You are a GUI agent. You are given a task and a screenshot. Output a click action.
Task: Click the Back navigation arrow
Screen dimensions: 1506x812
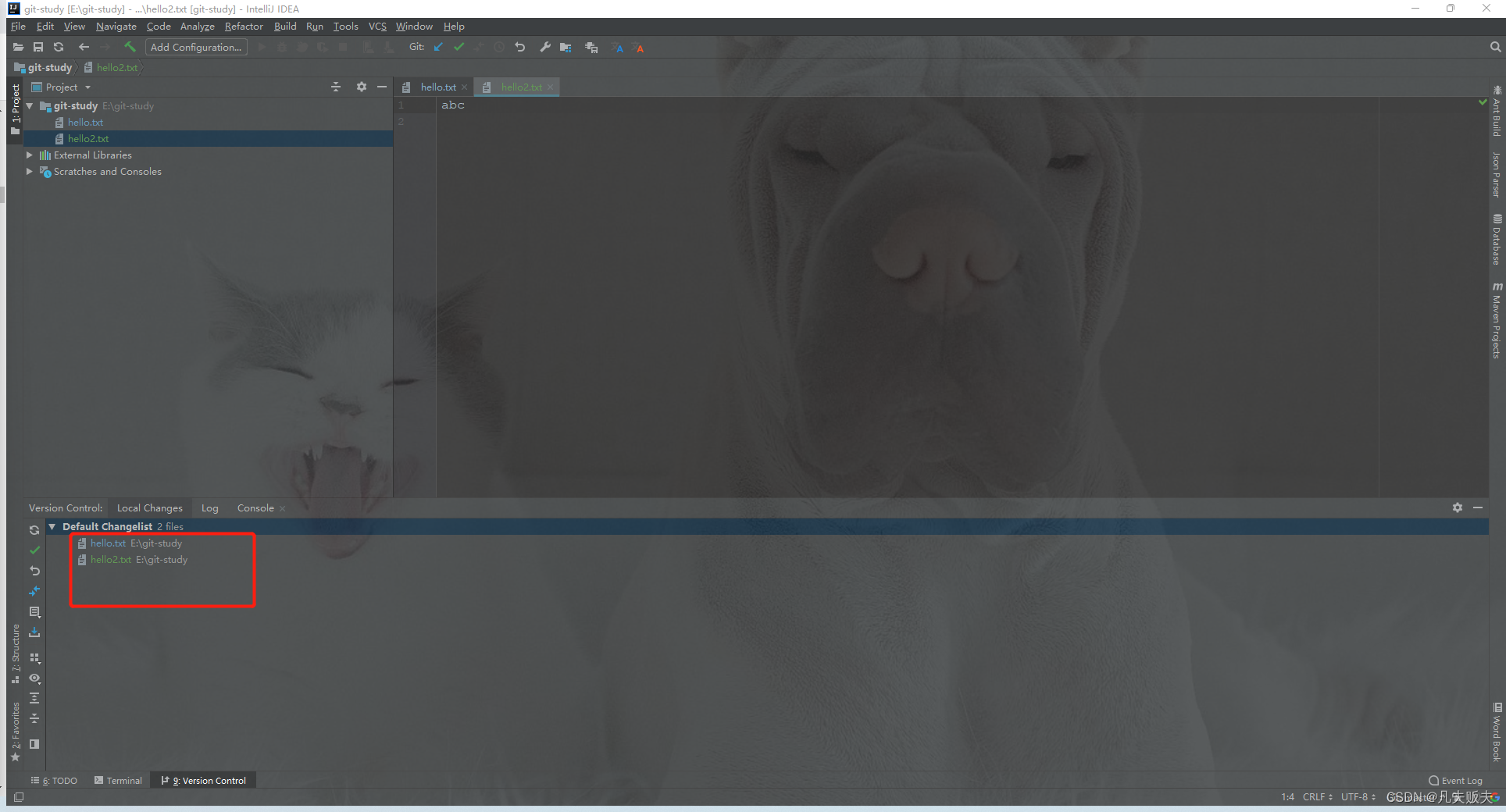click(84, 48)
